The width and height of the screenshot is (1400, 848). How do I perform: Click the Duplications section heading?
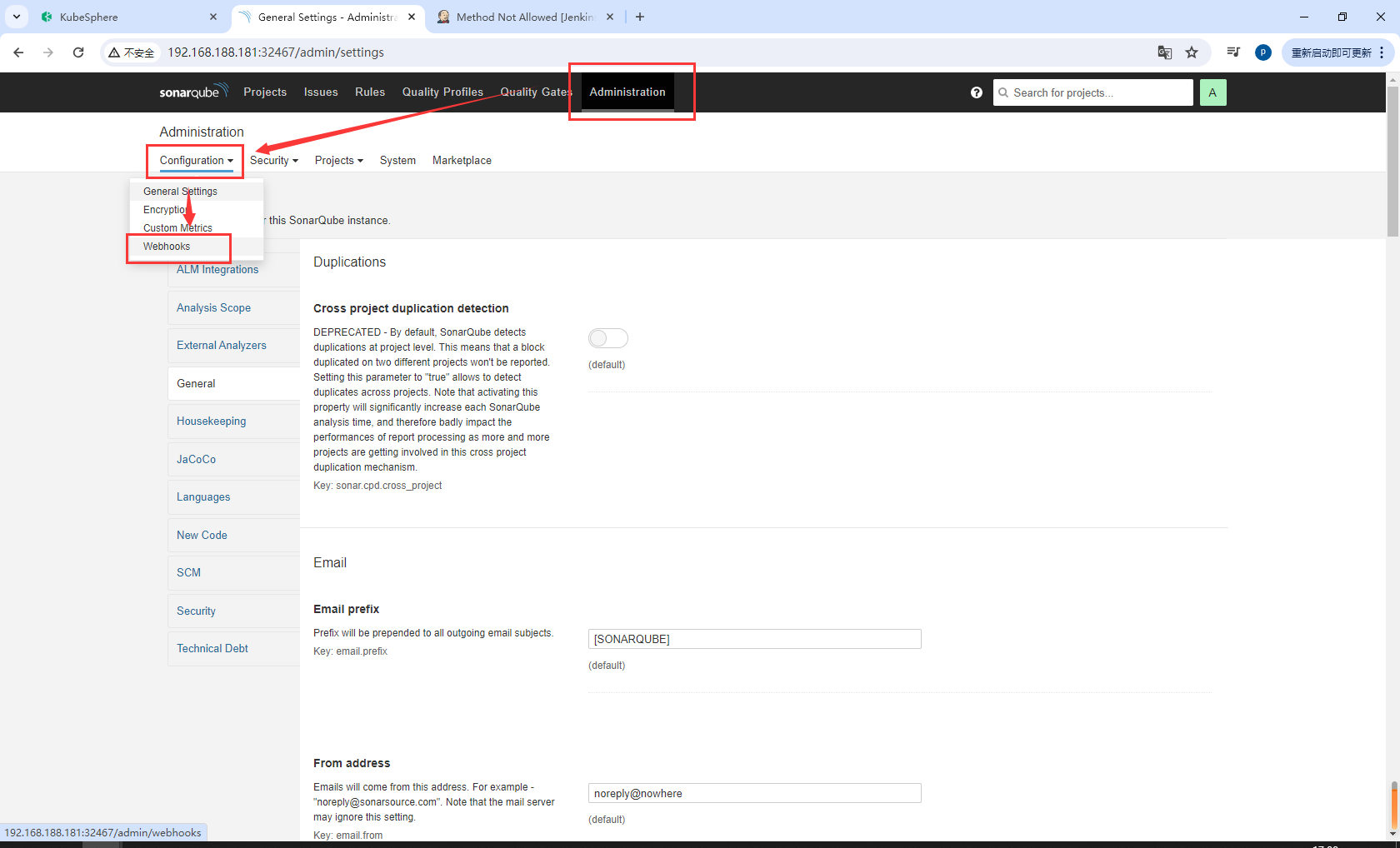[349, 262]
